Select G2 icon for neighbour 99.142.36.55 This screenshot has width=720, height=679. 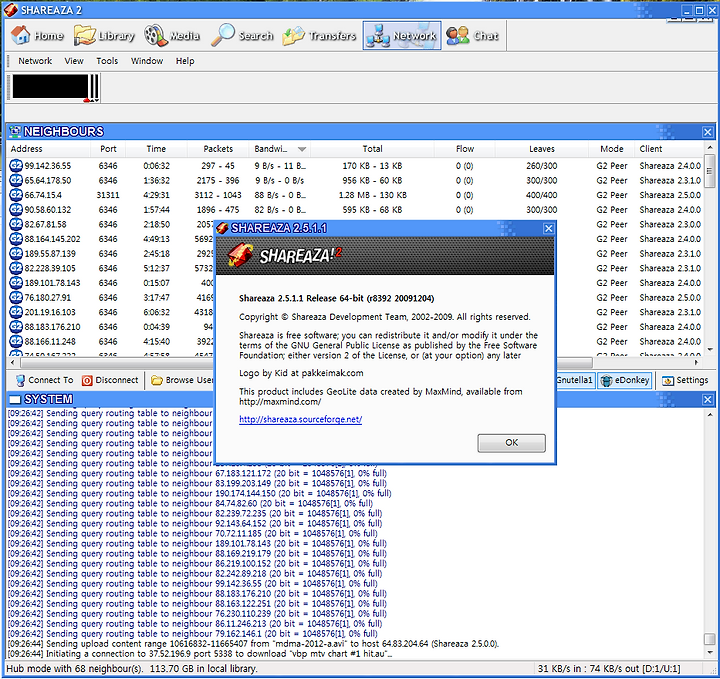(x=16, y=166)
